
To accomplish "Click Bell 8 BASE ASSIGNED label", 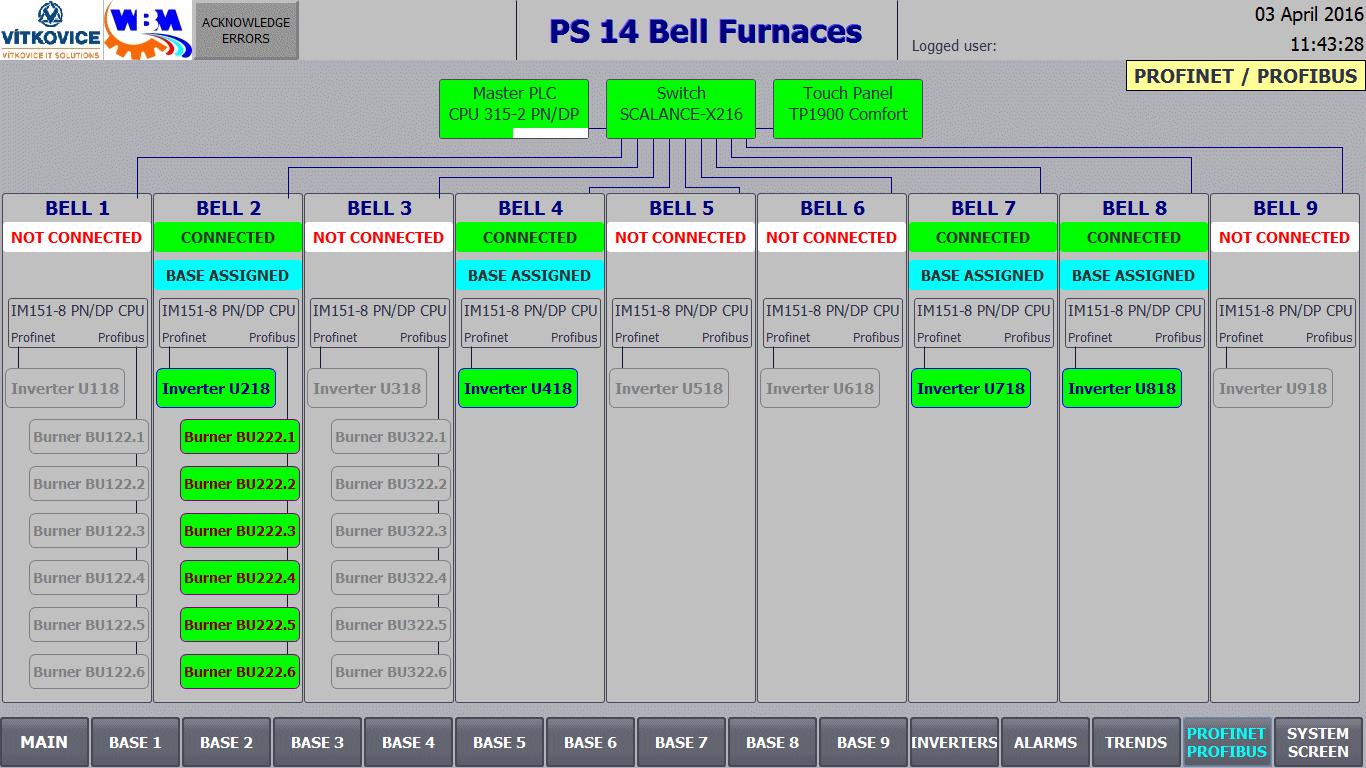I will [1134, 275].
